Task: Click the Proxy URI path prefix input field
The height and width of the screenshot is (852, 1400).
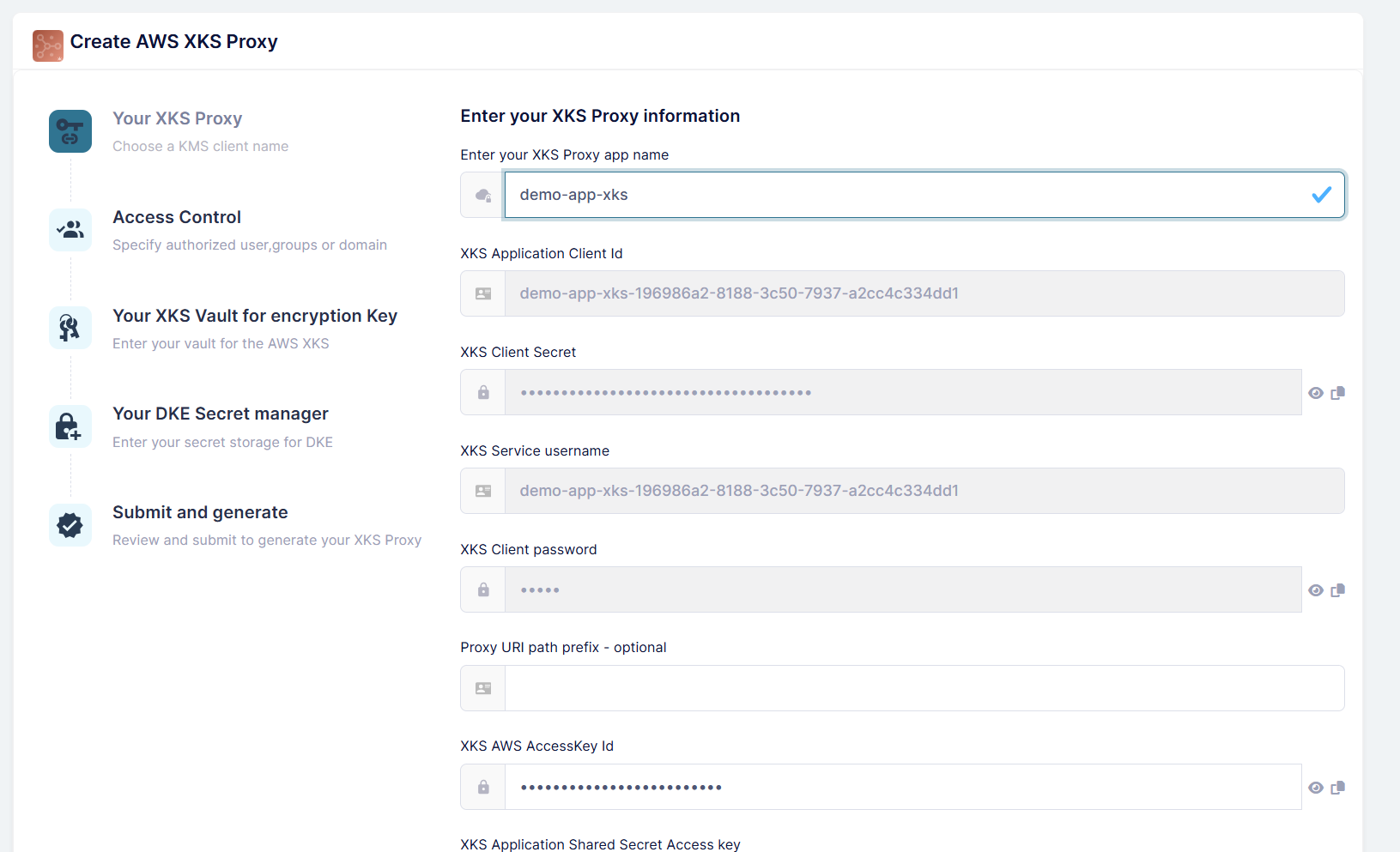Action: click(924, 688)
